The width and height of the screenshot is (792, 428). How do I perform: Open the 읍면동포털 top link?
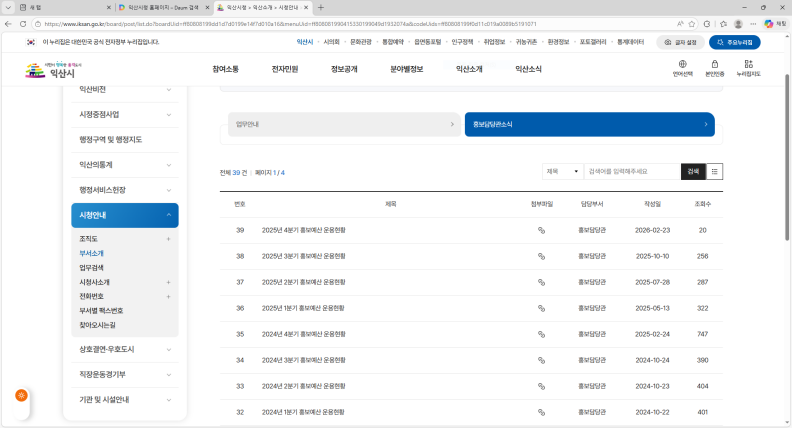(428, 42)
